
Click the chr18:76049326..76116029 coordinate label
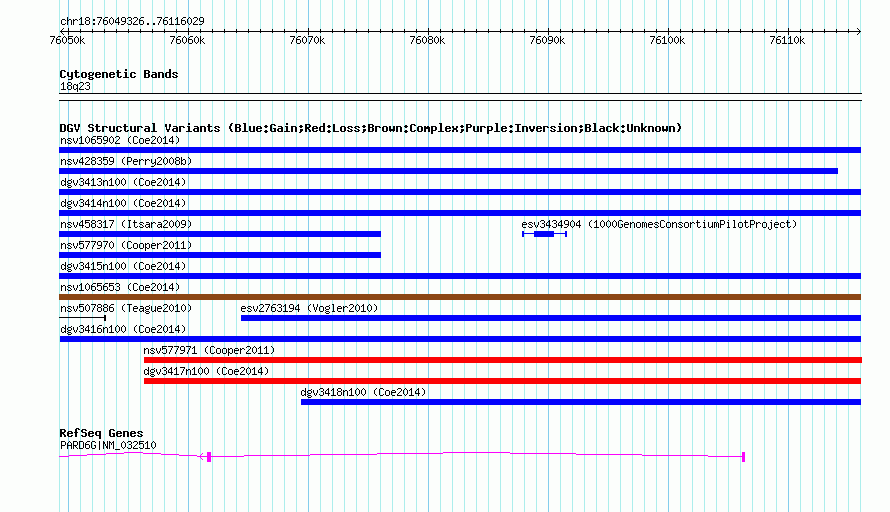tap(132, 21)
